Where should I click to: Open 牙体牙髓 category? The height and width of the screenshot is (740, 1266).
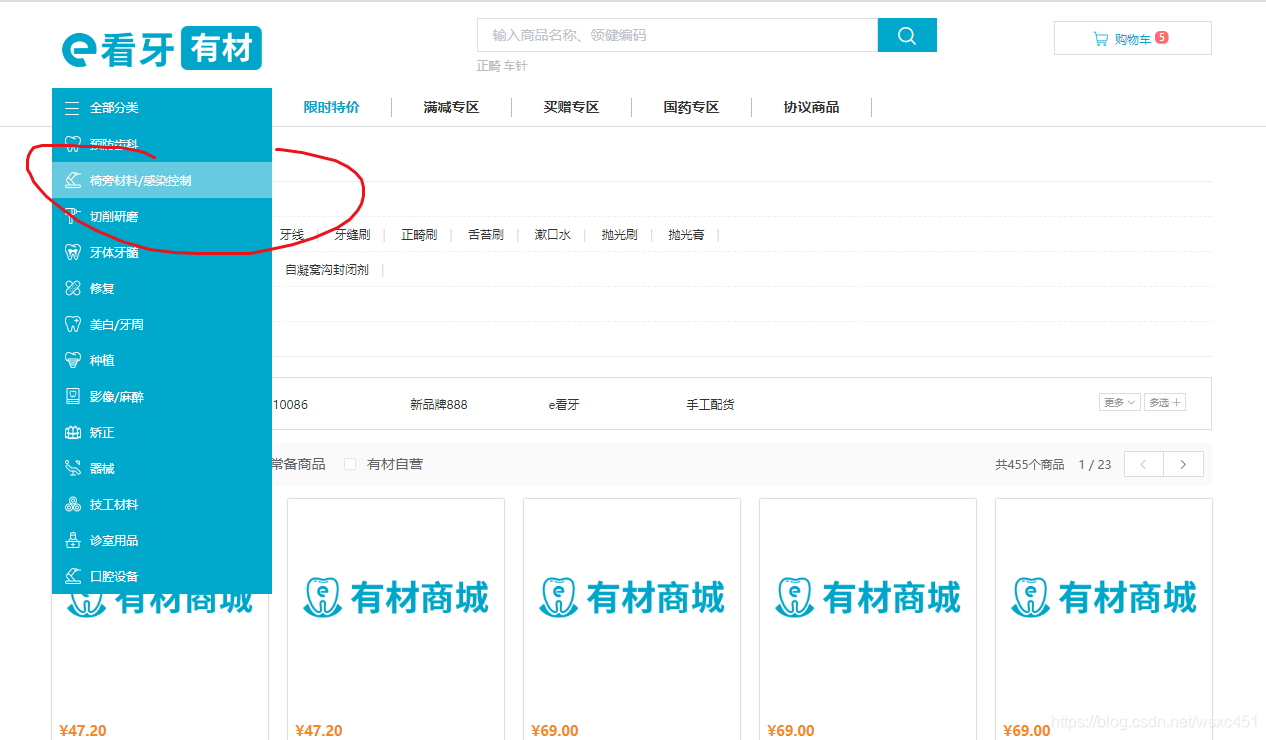(x=162, y=252)
